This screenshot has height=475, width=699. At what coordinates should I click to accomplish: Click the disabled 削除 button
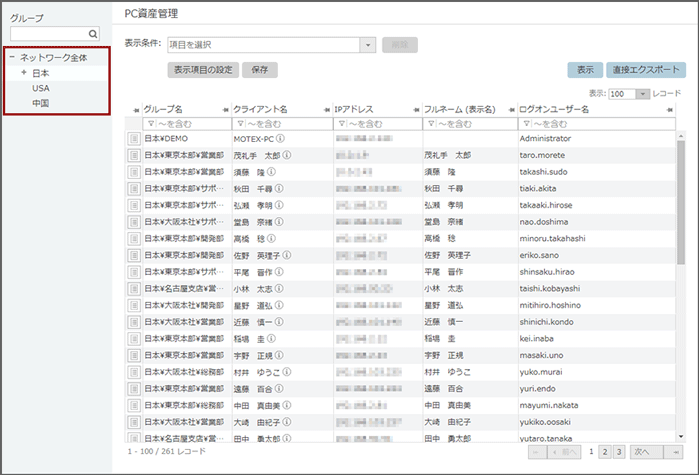[x=400, y=45]
